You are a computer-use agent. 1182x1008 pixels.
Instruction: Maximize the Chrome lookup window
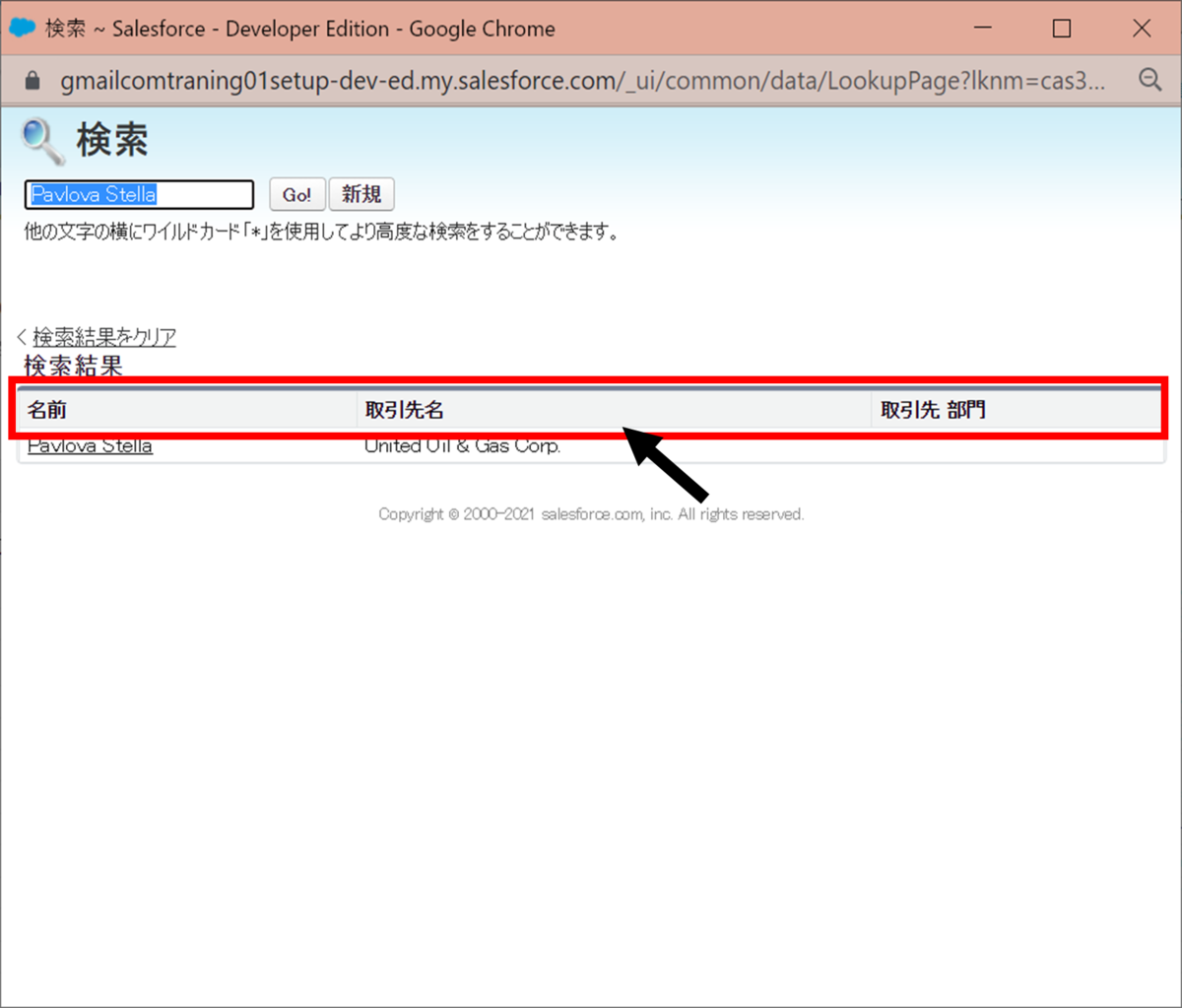[1062, 29]
